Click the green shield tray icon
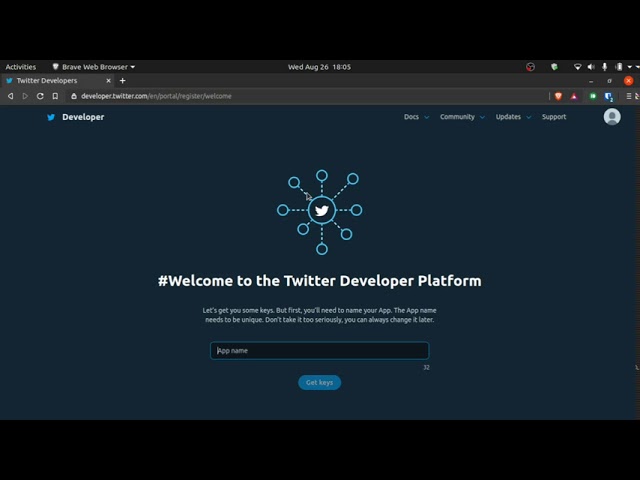This screenshot has height=480, width=640. coord(554,67)
